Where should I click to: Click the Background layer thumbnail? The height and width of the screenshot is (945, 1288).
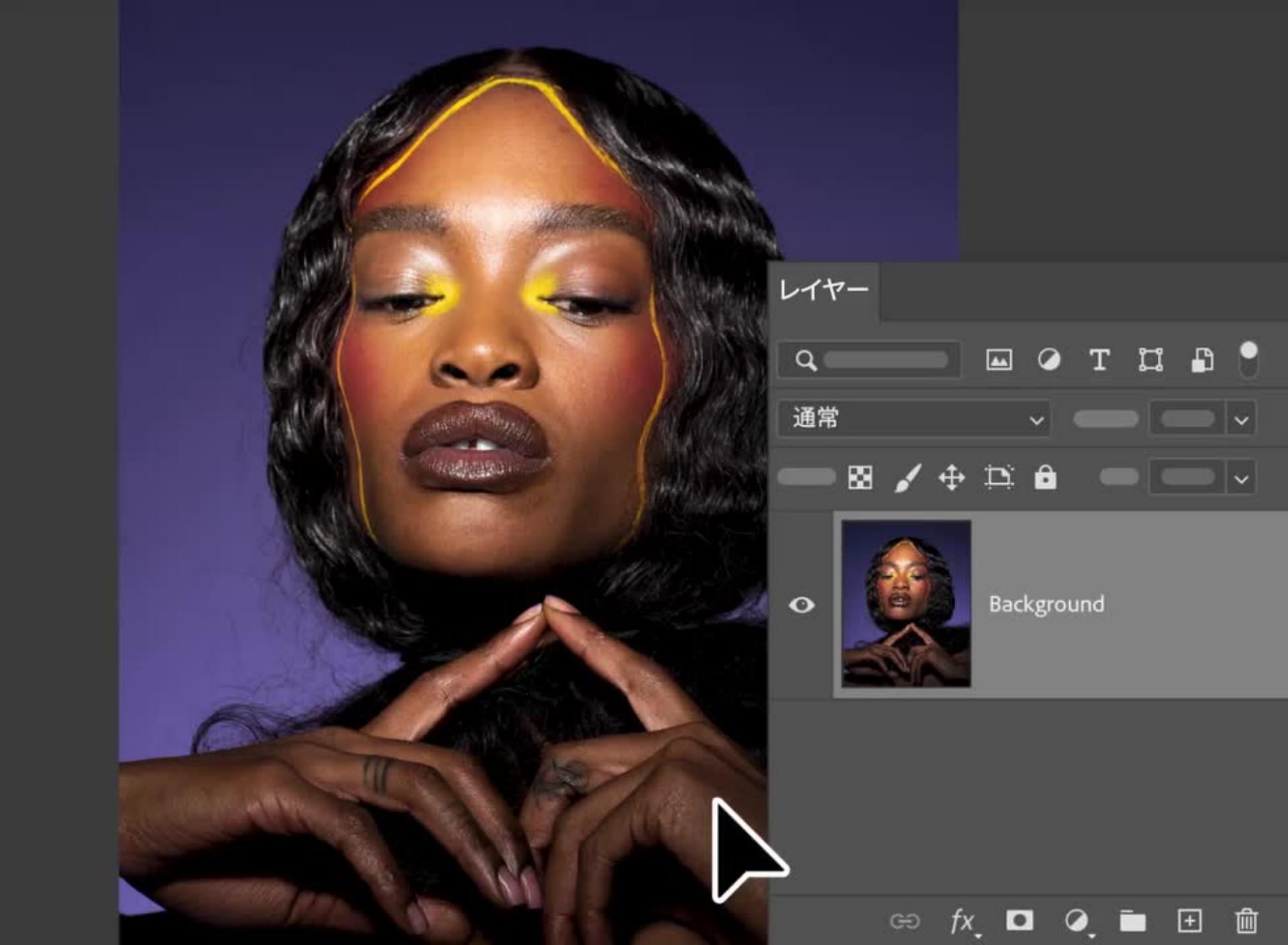906,604
